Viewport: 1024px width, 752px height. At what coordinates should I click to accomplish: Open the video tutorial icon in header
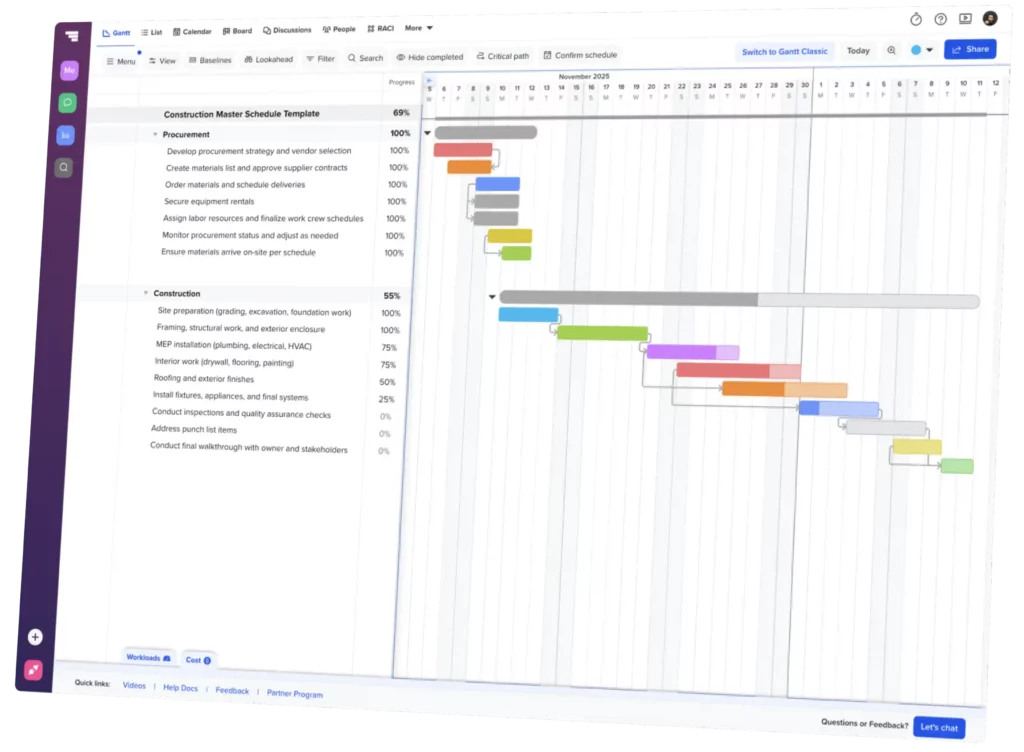tap(965, 19)
